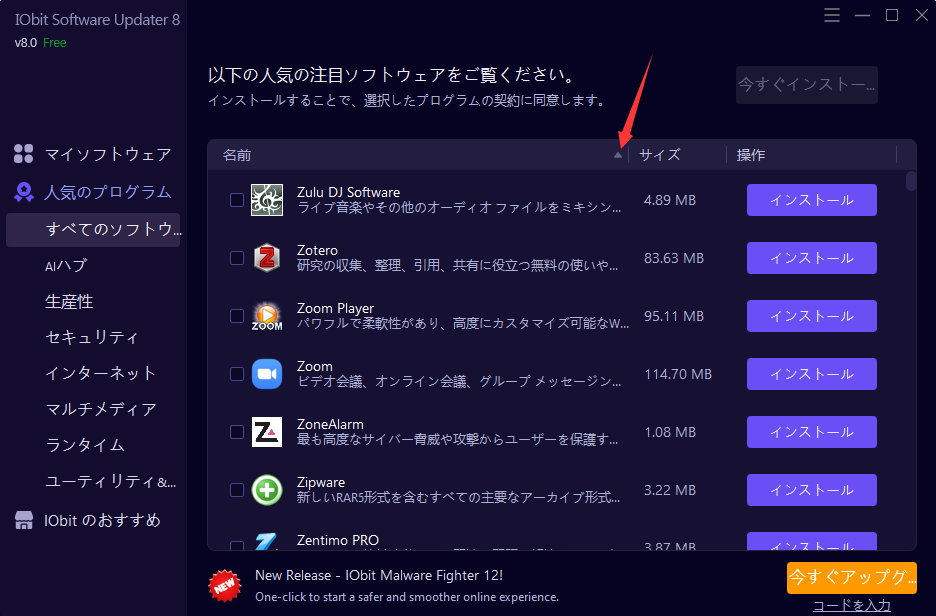Viewport: 936px width, 616px height.
Task: Click the Zipware green plus icon
Action: [x=267, y=490]
